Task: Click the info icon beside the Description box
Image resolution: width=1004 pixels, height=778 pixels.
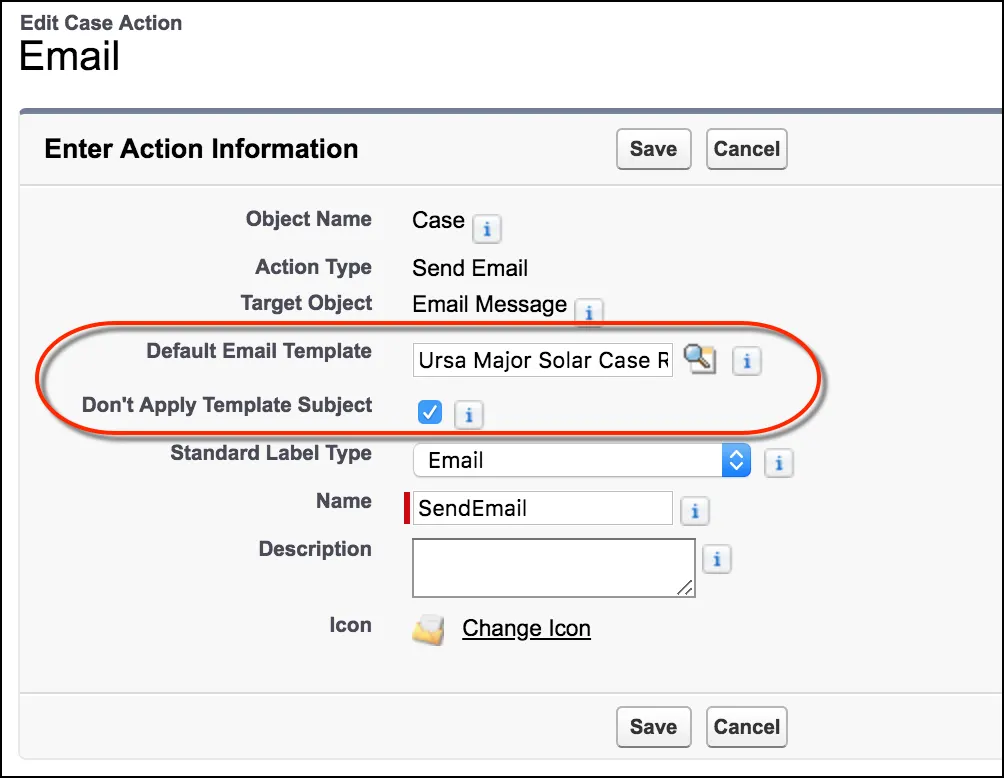Action: 717,559
